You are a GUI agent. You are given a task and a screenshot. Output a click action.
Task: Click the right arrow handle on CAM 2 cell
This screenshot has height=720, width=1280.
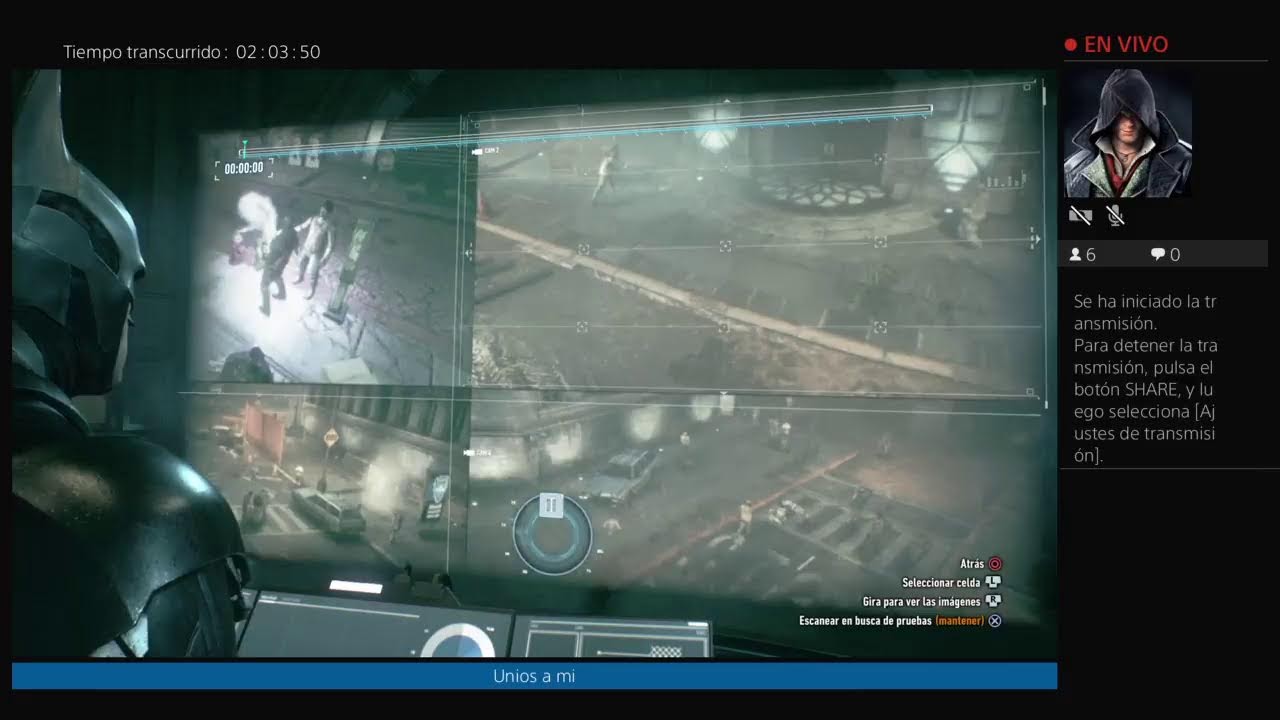(x=1034, y=240)
